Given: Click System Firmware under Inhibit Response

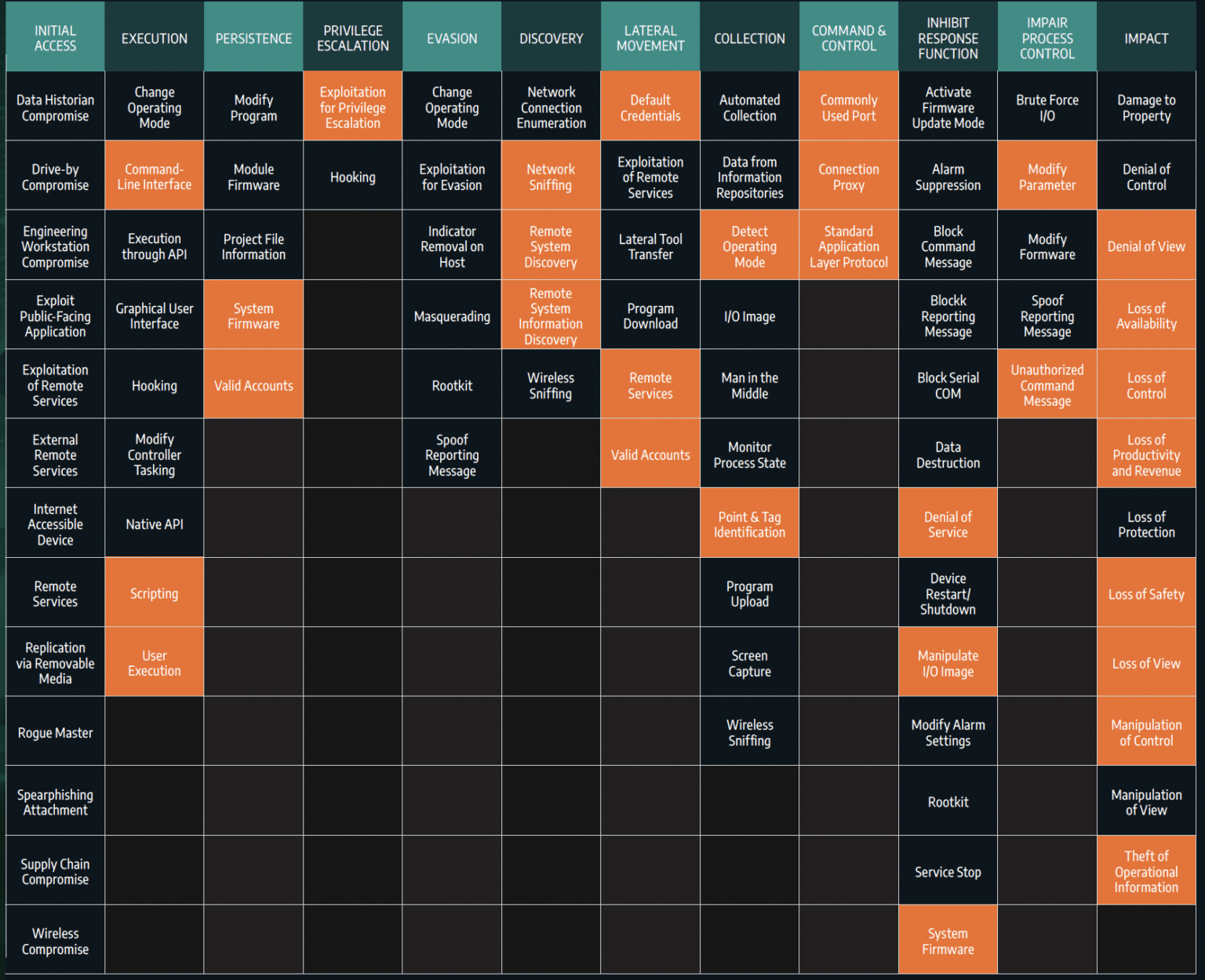Looking at the screenshot, I should coord(948,940).
